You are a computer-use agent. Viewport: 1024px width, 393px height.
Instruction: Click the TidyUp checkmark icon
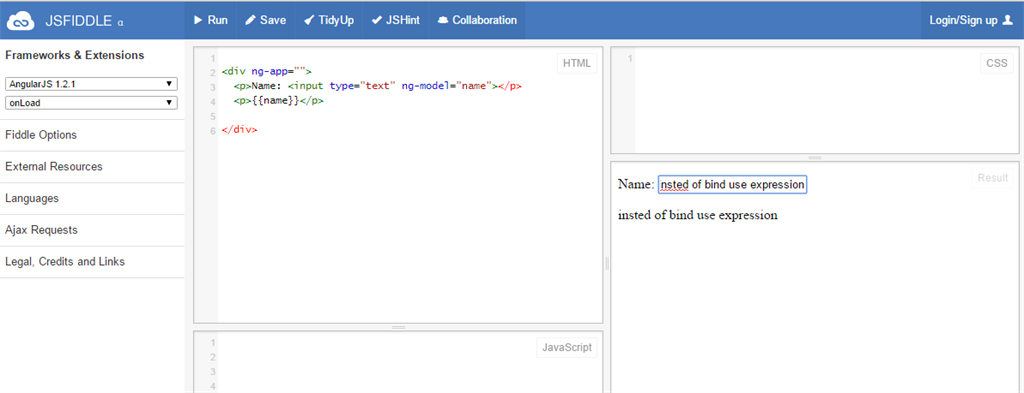[309, 20]
